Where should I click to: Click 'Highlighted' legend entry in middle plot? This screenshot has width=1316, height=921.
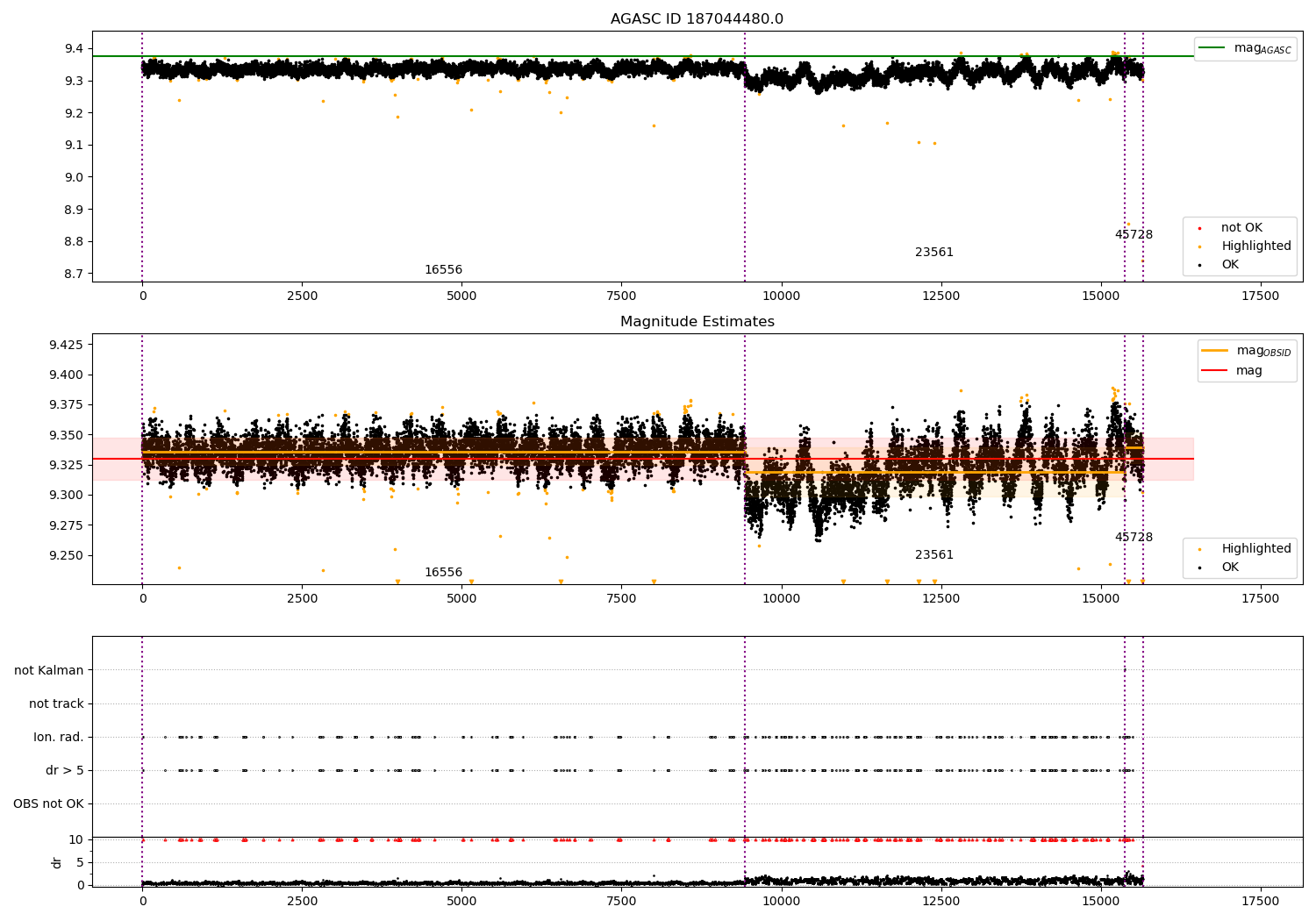[1256, 549]
